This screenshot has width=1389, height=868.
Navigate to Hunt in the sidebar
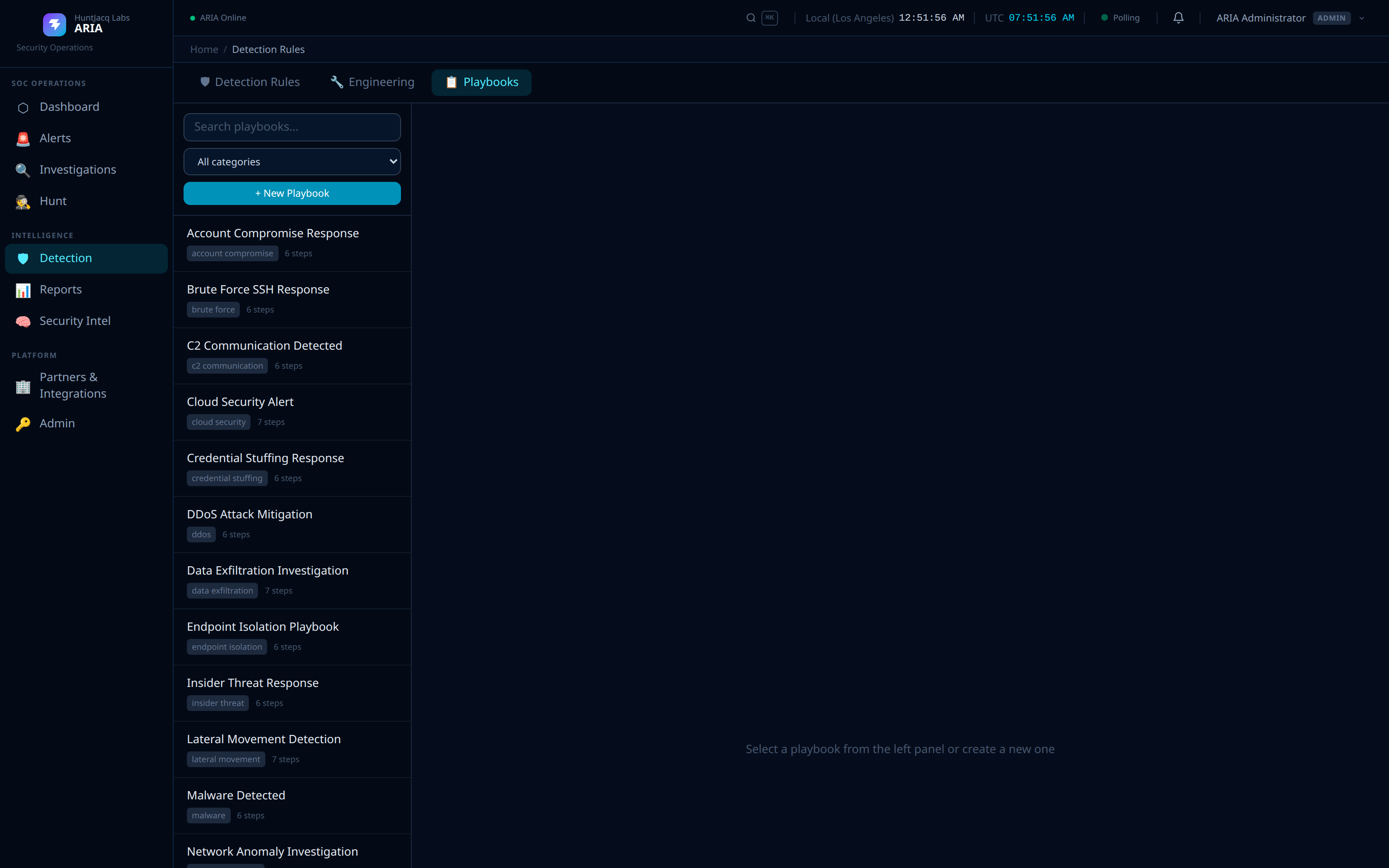pos(86,202)
